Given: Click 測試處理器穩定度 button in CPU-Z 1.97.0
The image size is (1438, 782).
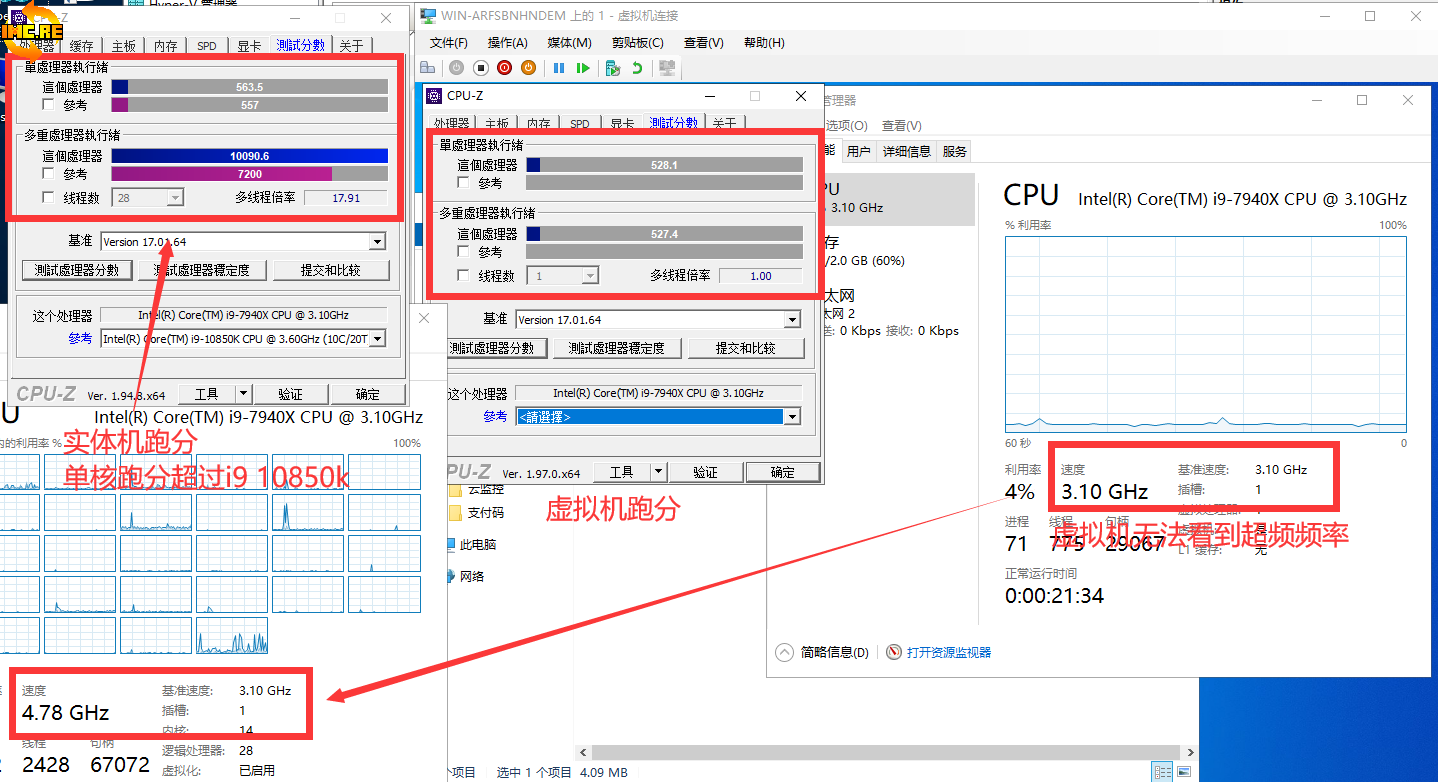Looking at the screenshot, I should coord(624,348).
